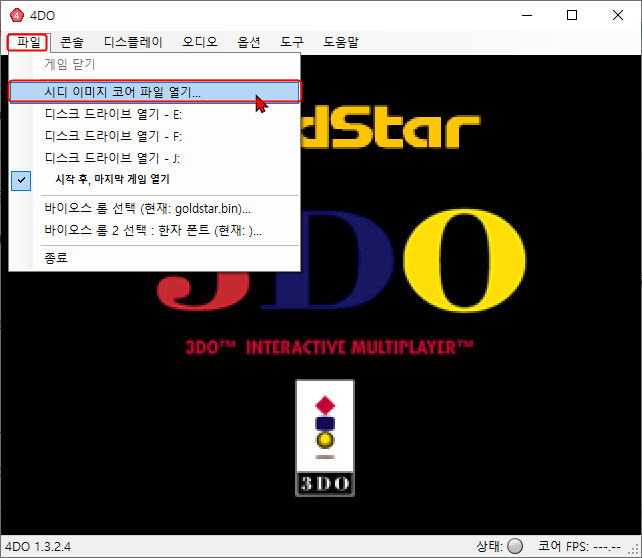This screenshot has width=642, height=558.
Task: Select 바이오스 롬 2 선택 한자 폰트 entry
Action: click(155, 230)
